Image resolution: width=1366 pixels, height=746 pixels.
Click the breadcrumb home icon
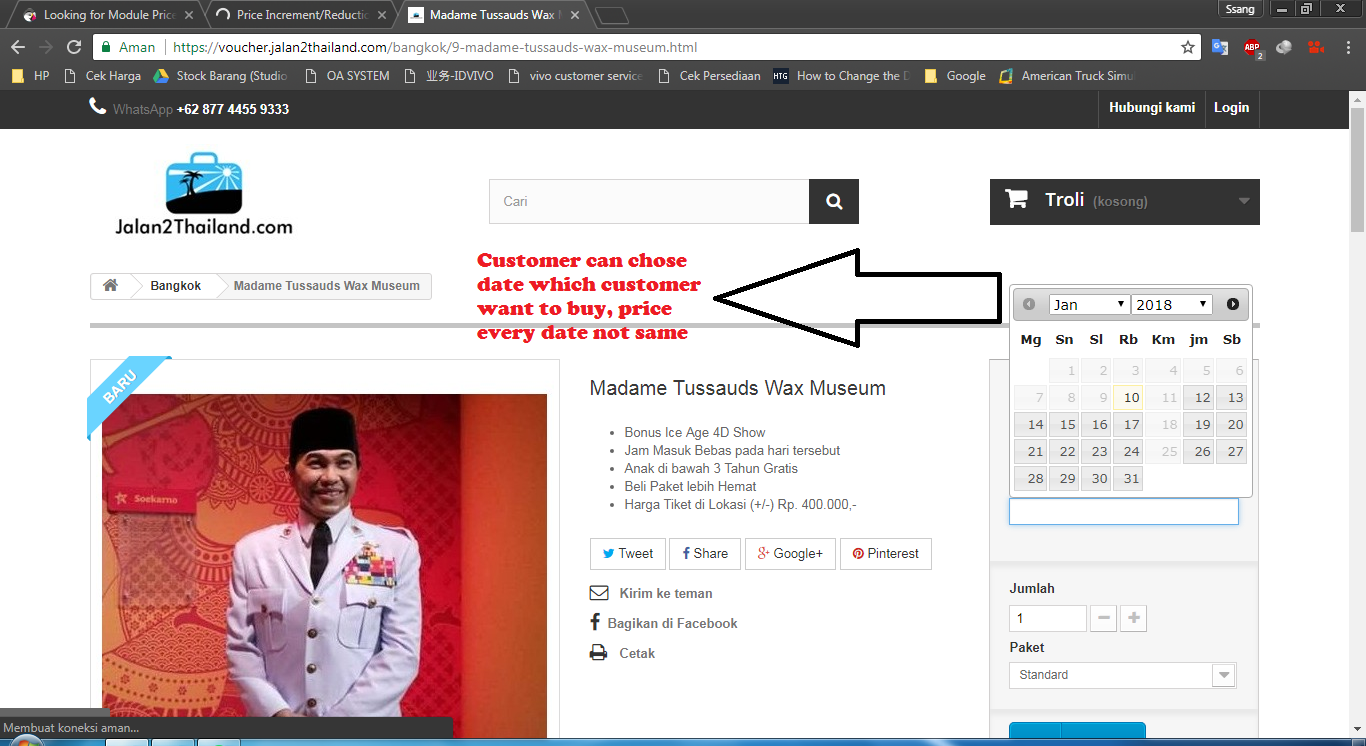(110, 286)
